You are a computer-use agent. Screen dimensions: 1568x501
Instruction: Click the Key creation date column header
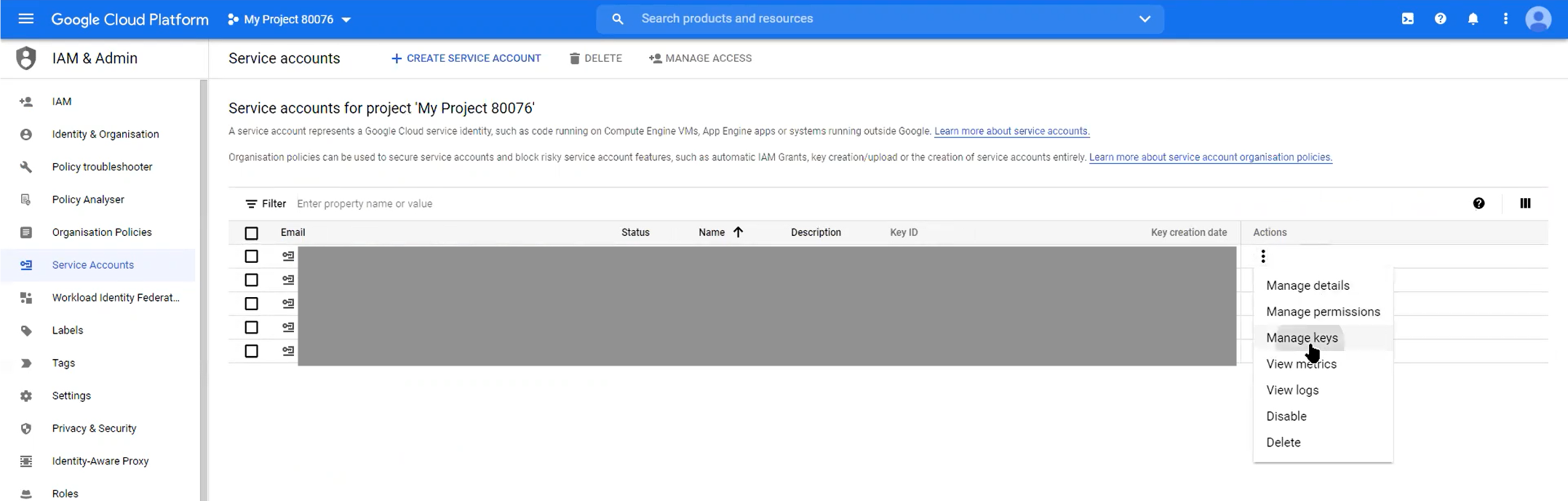pos(1188,232)
